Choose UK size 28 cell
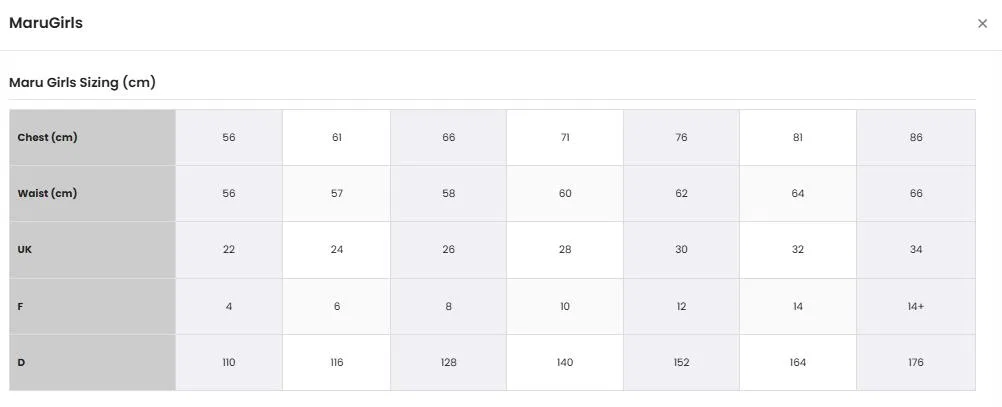Image resolution: width=1002 pixels, height=407 pixels. 565,250
